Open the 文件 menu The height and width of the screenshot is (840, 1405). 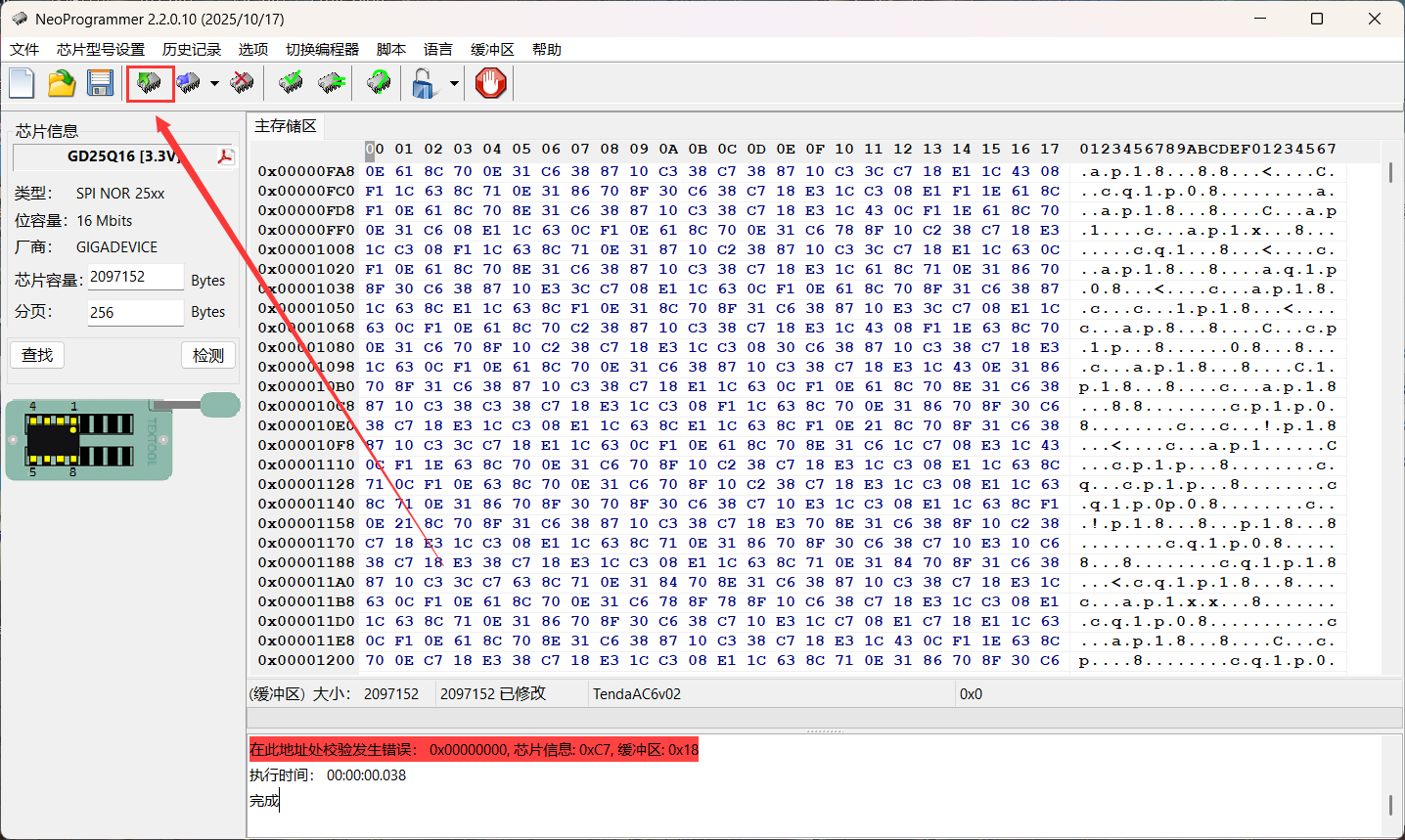coord(24,50)
